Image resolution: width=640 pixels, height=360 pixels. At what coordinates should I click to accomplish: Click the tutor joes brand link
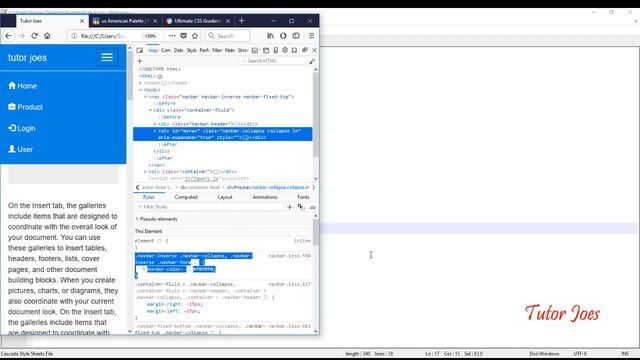(27, 58)
